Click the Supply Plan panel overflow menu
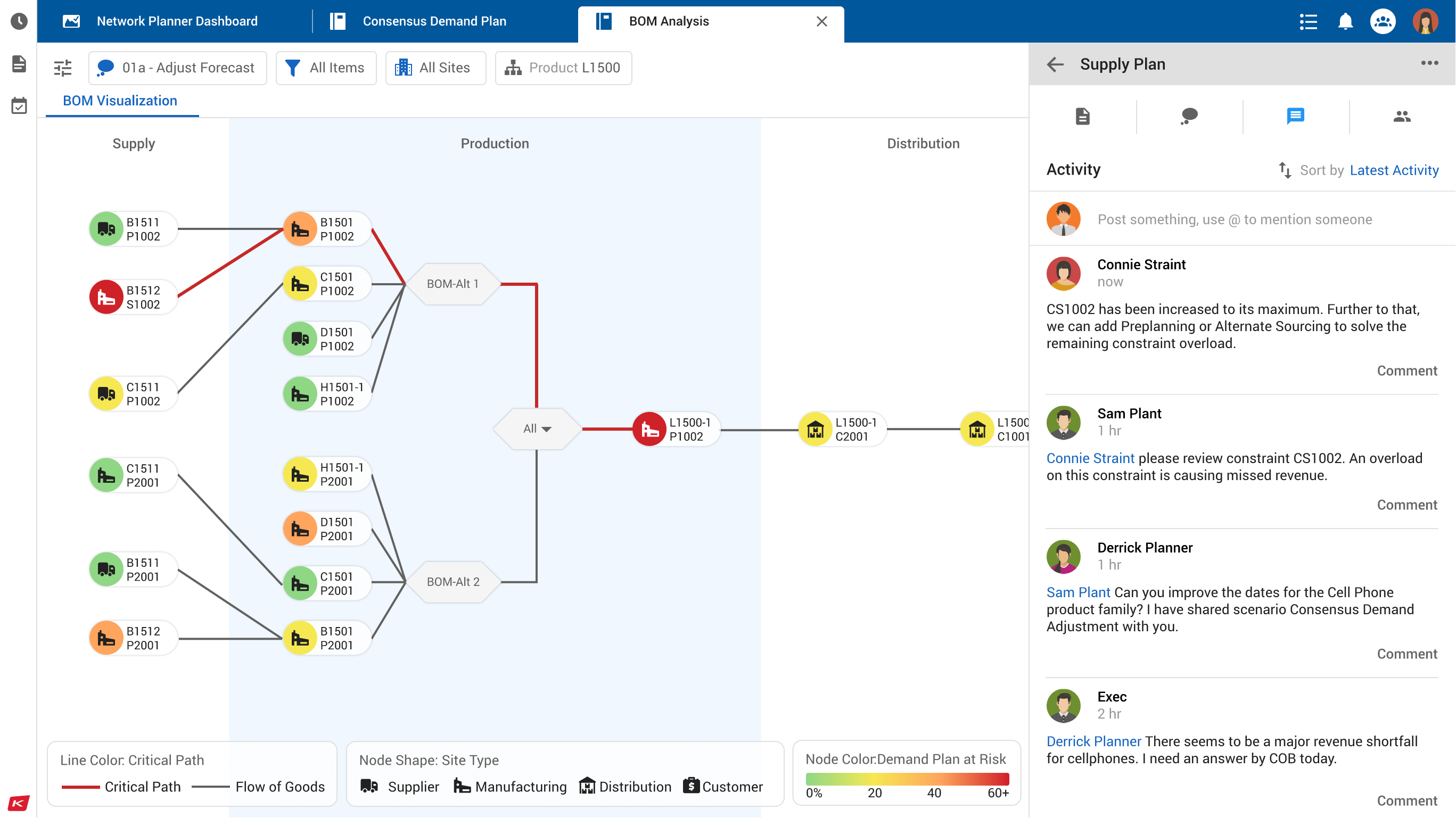The height and width of the screenshot is (825, 1456). click(1430, 63)
